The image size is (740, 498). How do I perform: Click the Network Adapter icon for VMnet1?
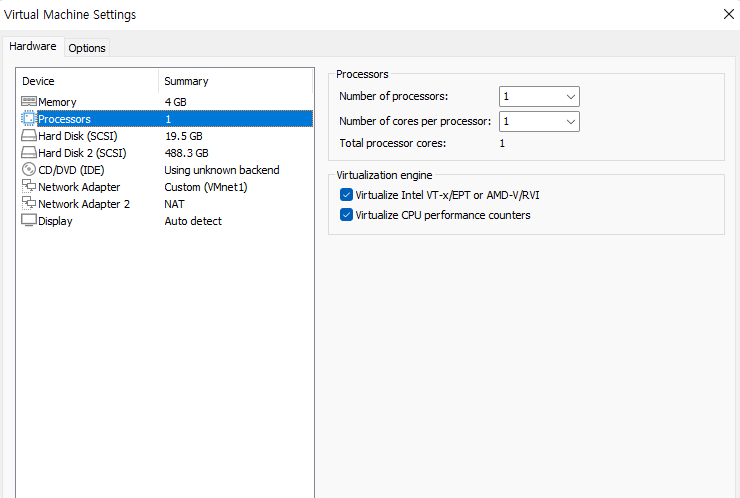coord(29,186)
